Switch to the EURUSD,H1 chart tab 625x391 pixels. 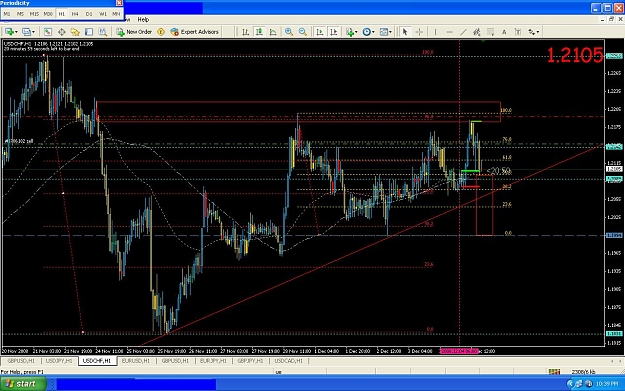(x=136, y=361)
